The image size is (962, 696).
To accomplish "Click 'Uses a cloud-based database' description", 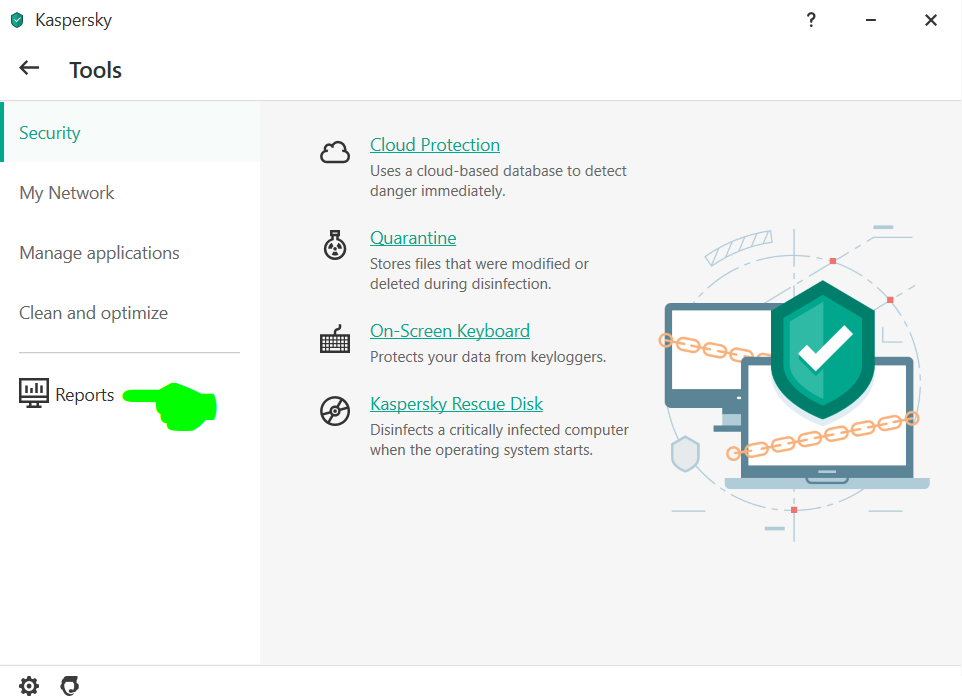I will pos(498,180).
